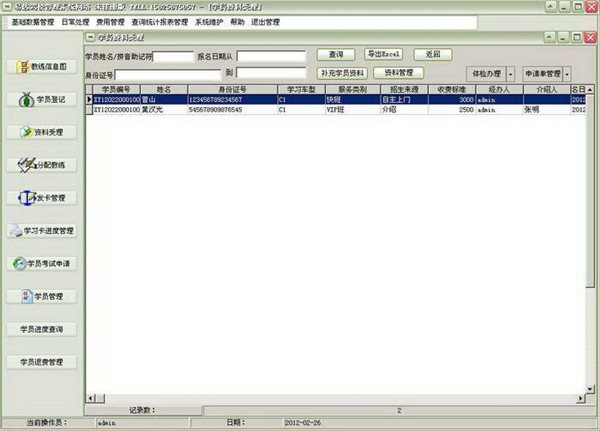Open the 费用管理 menu

point(111,22)
